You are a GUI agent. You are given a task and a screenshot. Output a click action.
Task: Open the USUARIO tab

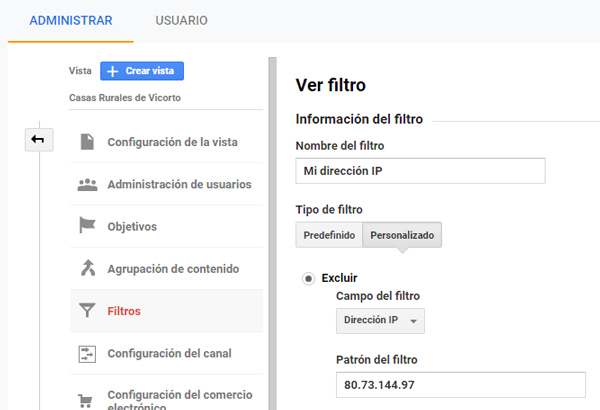[x=182, y=21]
